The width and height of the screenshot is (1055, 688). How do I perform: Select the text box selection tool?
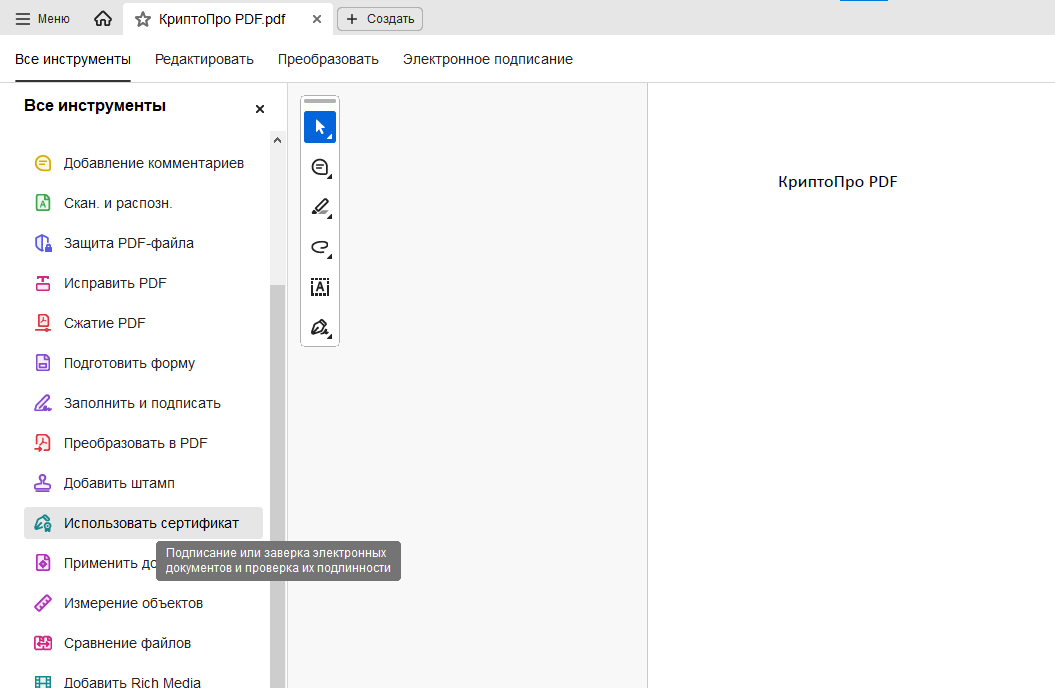point(320,287)
